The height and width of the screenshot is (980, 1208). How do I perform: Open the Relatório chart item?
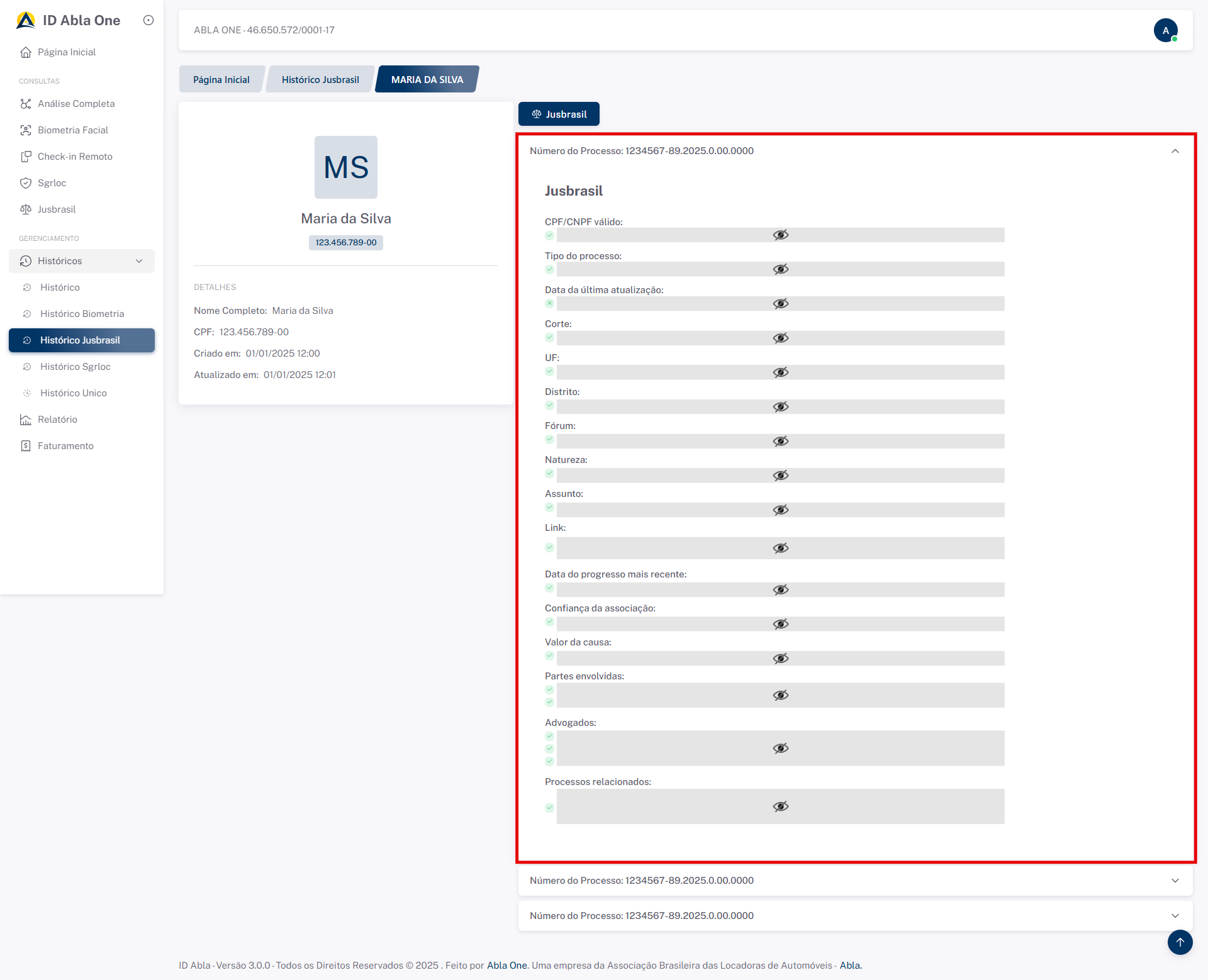pos(57,420)
